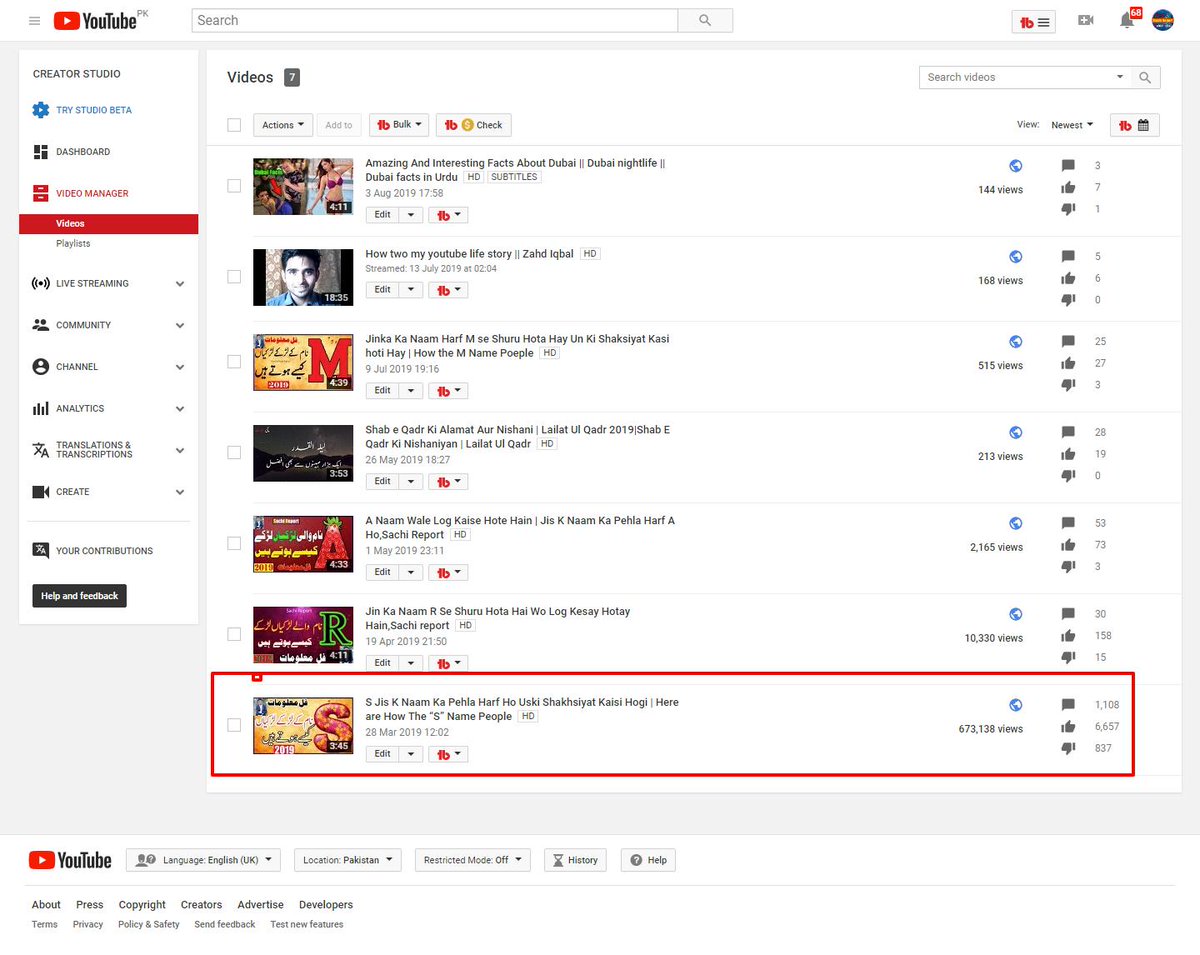Open Edit arrow dropdown for Dubai facts video
The height and width of the screenshot is (955, 1200).
click(411, 215)
